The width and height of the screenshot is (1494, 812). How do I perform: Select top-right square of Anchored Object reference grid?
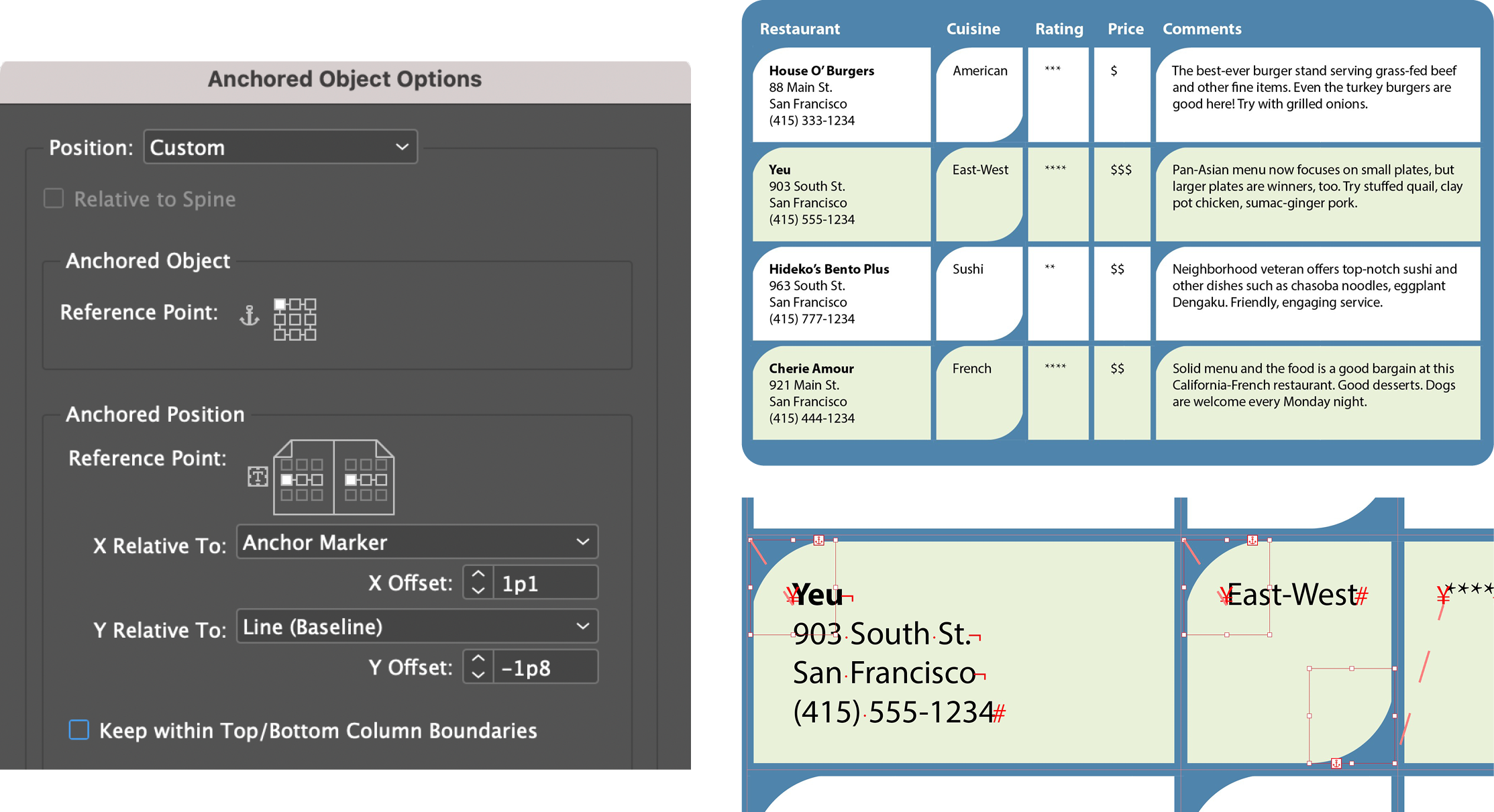[311, 304]
